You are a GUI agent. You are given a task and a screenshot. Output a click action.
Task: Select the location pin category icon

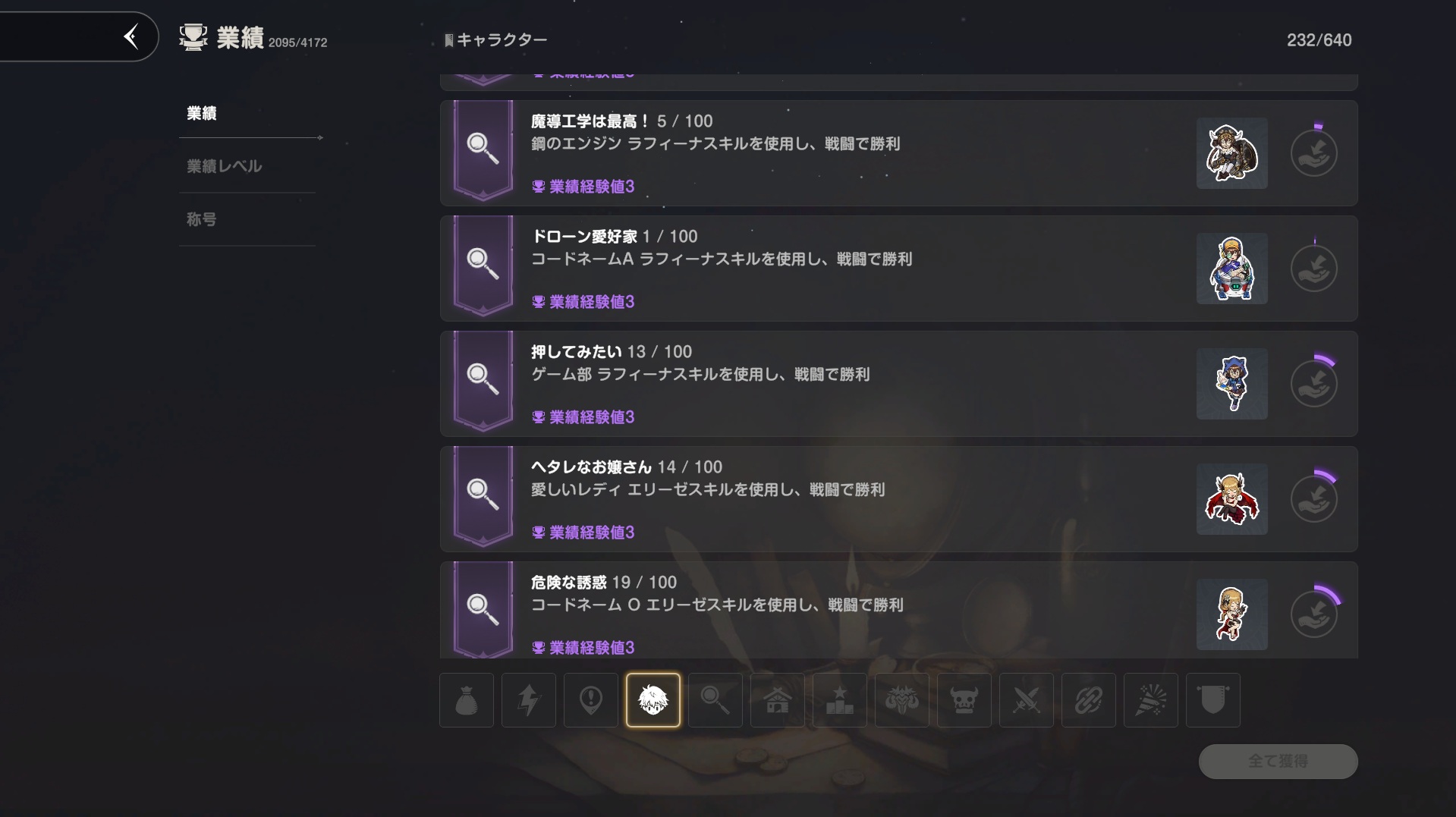pos(591,700)
